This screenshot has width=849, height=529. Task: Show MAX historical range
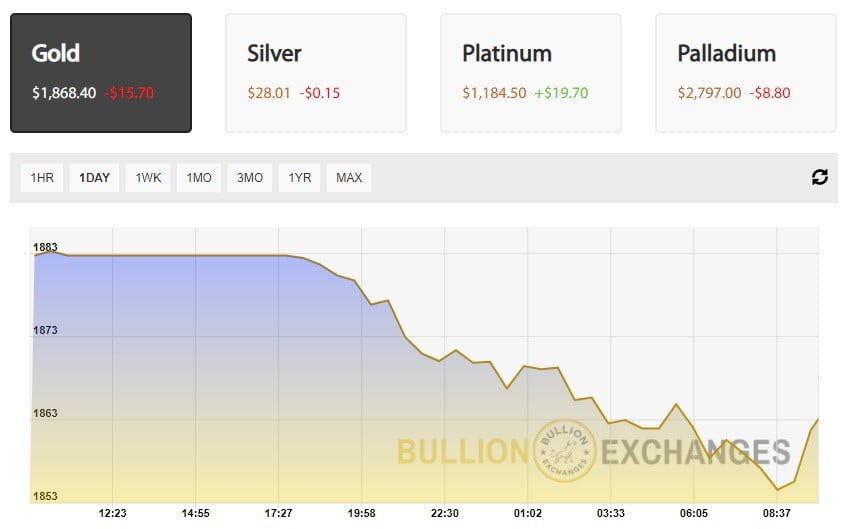click(349, 178)
